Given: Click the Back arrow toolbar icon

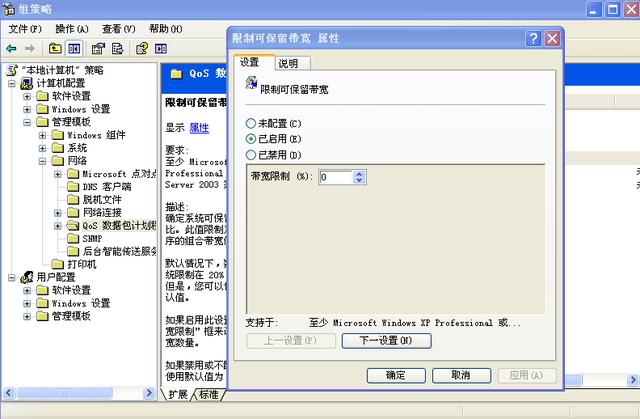Looking at the screenshot, I should 12,47.
